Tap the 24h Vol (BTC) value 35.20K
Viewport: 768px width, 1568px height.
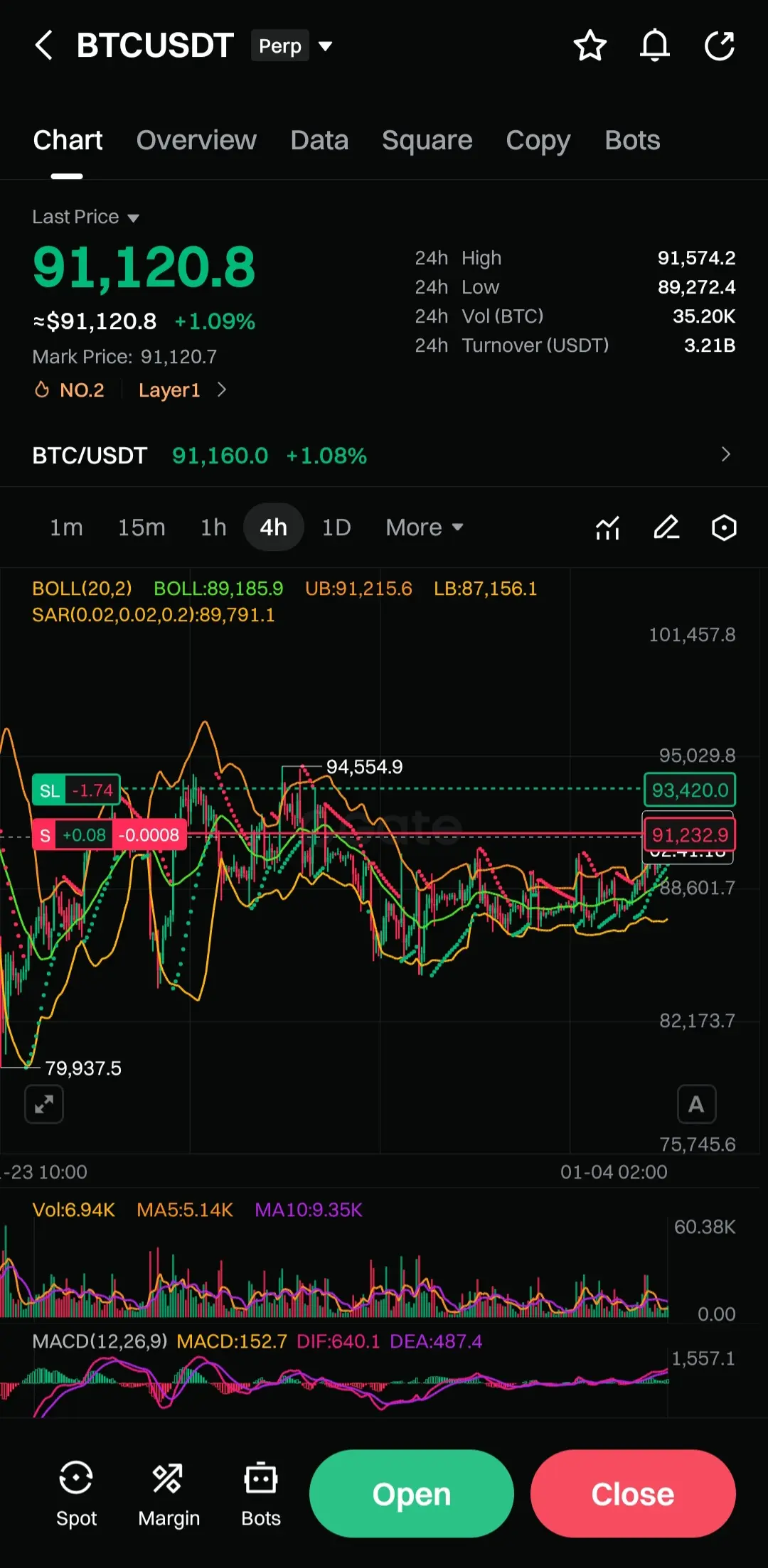[704, 316]
